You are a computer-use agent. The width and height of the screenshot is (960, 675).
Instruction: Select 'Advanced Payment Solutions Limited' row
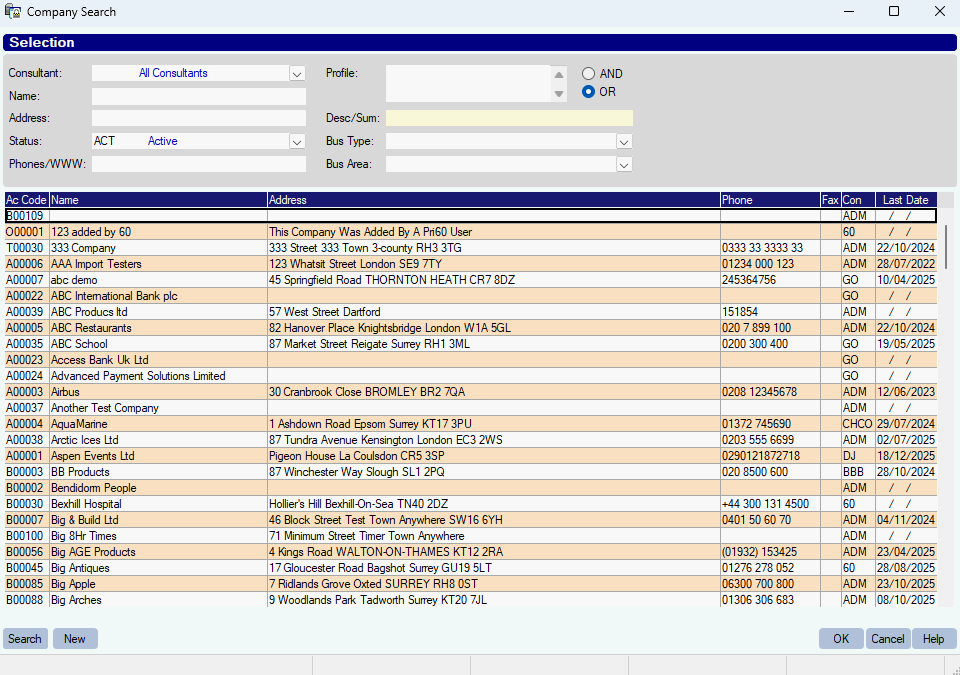point(471,376)
